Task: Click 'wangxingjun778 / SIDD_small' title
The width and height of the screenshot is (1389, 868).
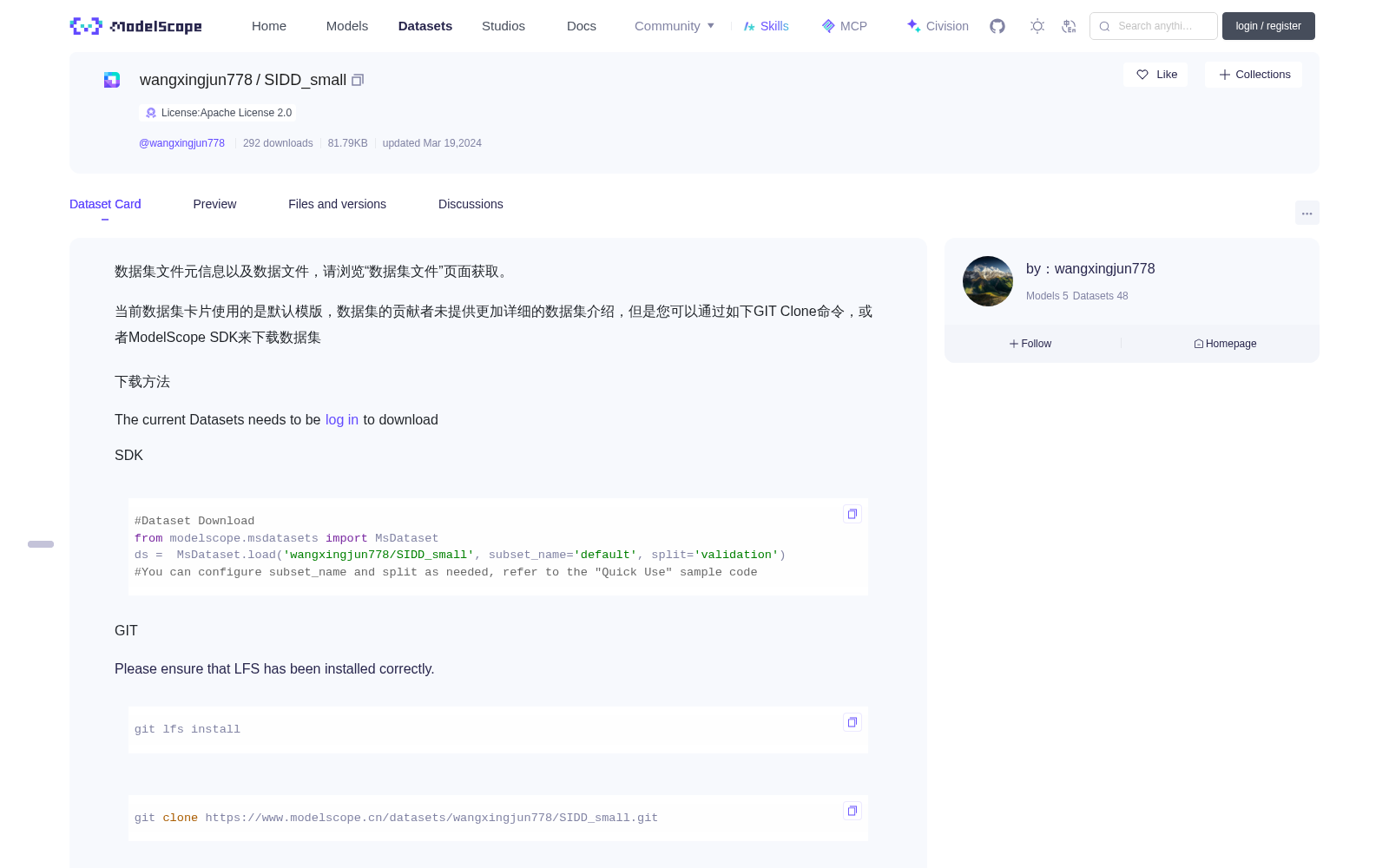Action: [x=243, y=80]
